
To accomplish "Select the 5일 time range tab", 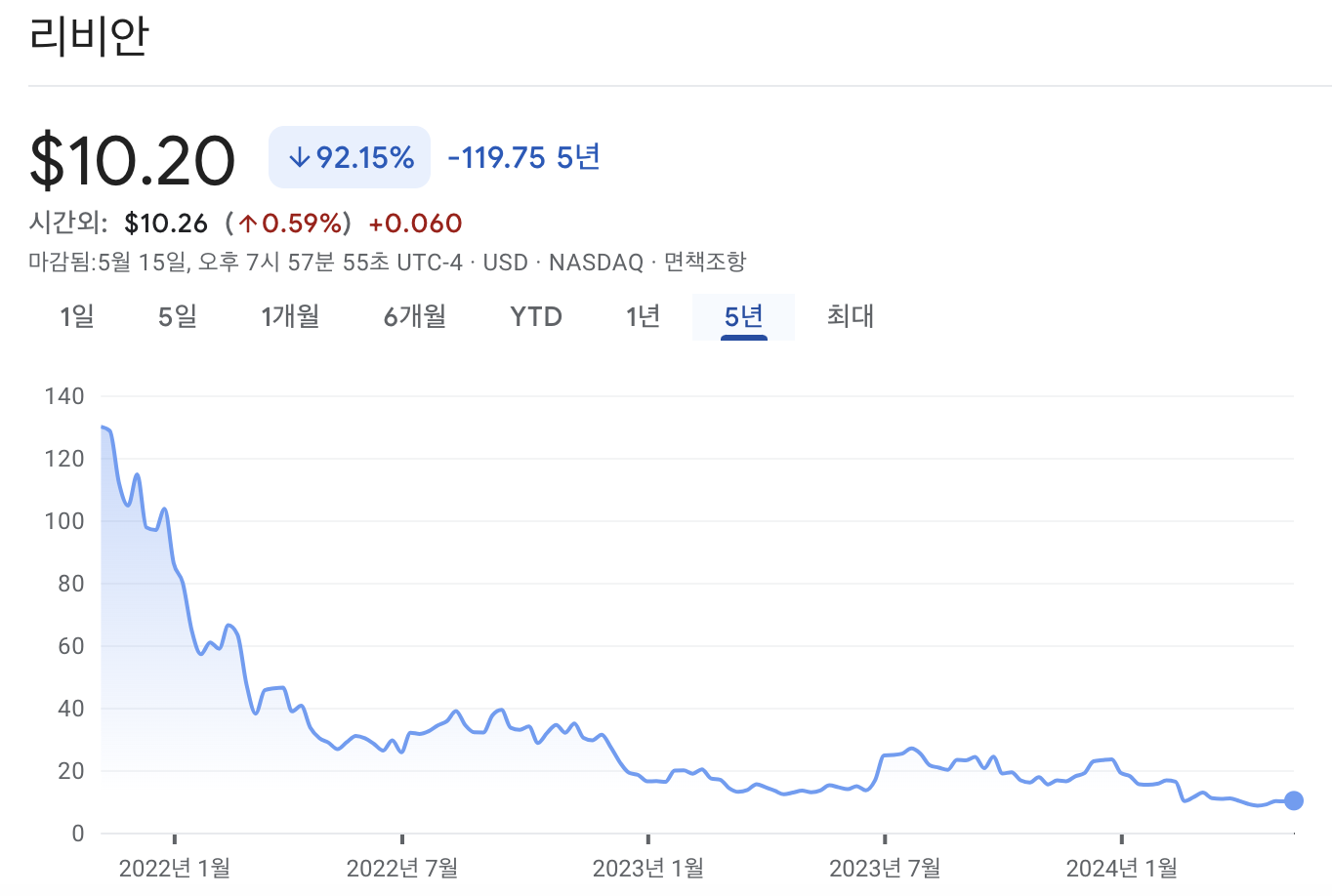I will point(178,316).
